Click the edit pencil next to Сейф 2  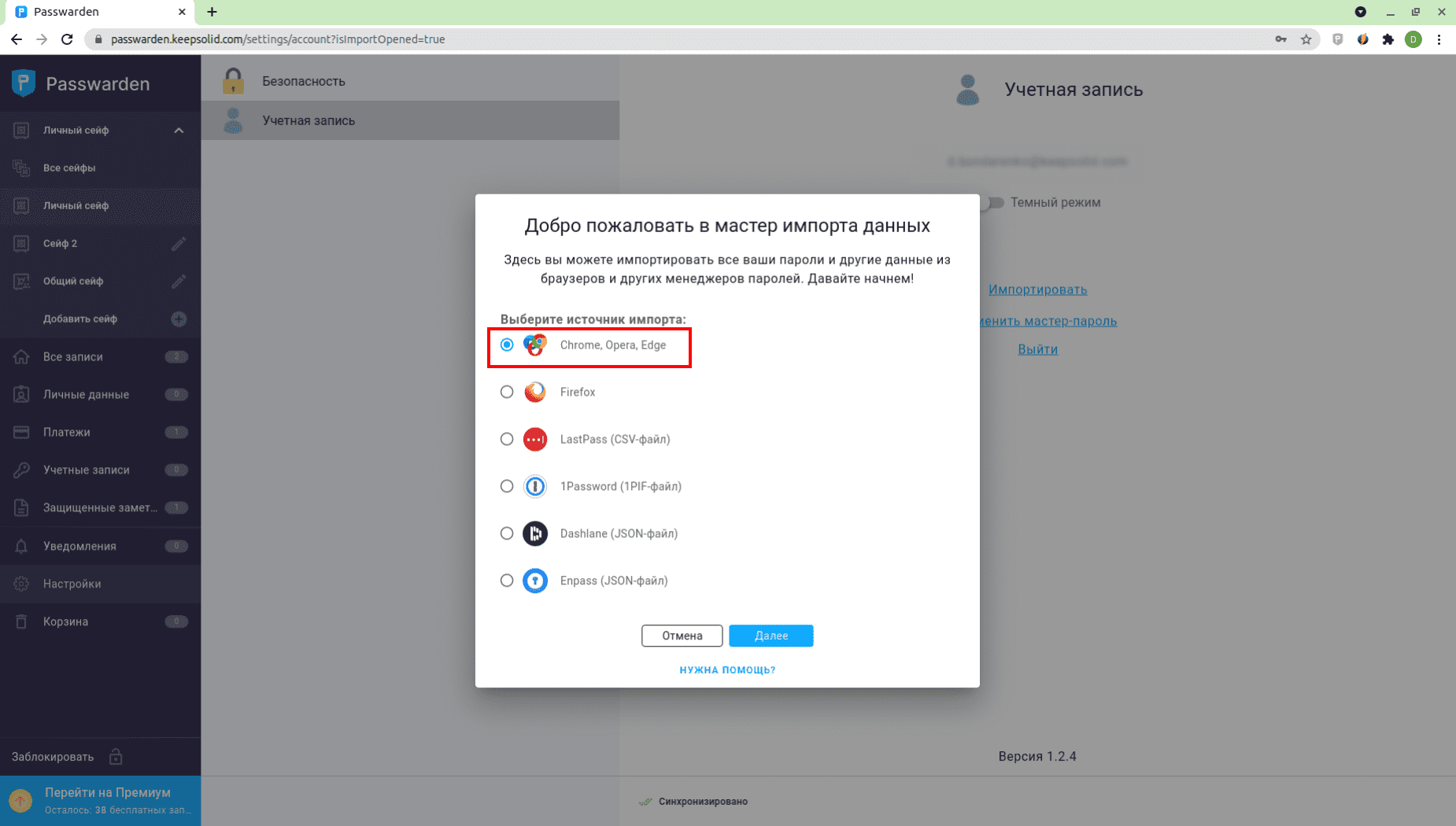click(x=179, y=244)
